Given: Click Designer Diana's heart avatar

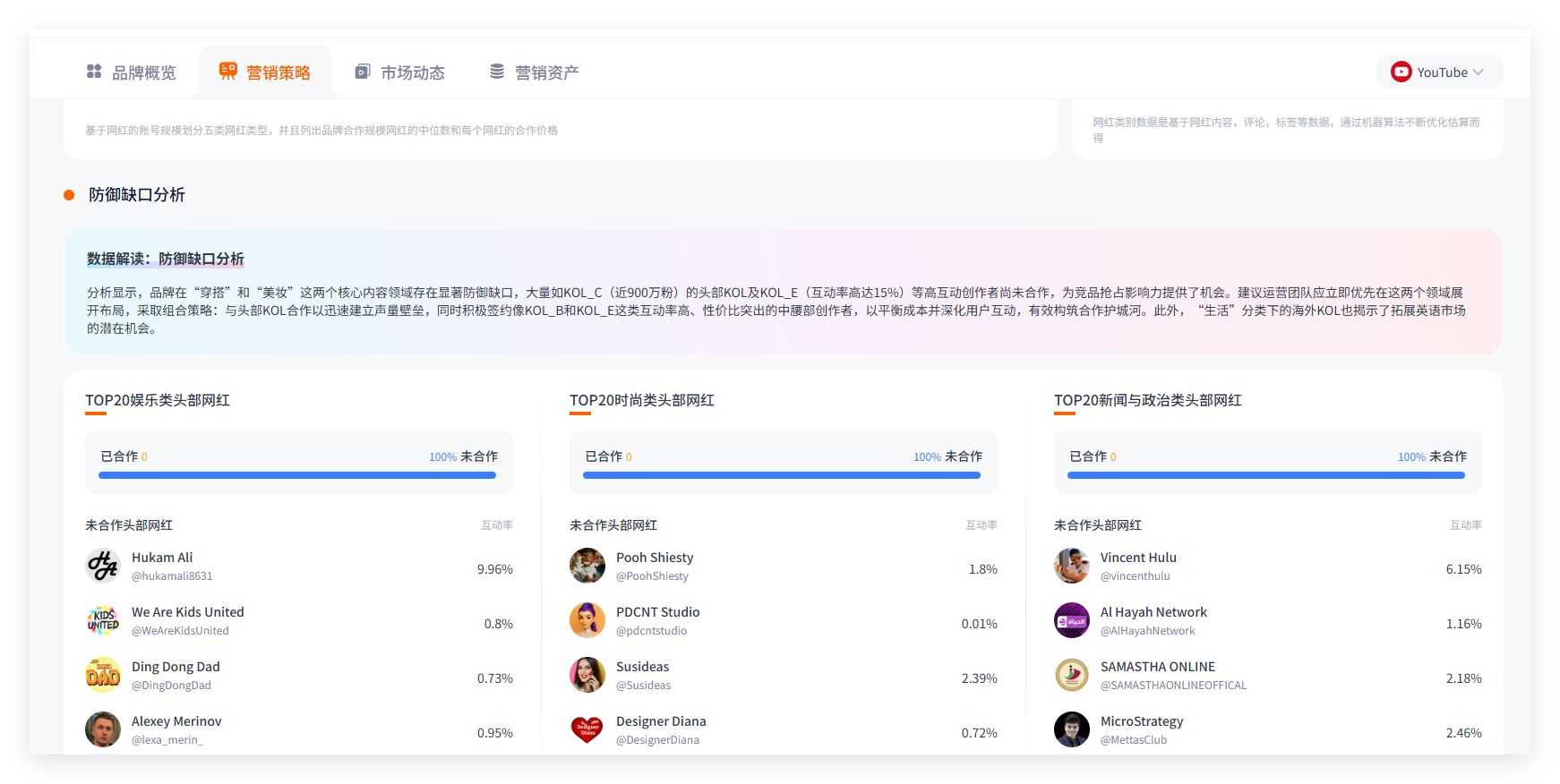Looking at the screenshot, I should click(587, 729).
